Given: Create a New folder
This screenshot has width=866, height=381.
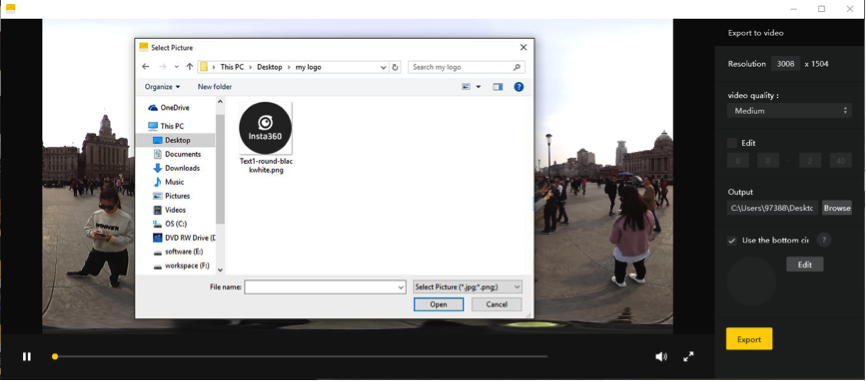Looking at the screenshot, I should tap(215, 87).
